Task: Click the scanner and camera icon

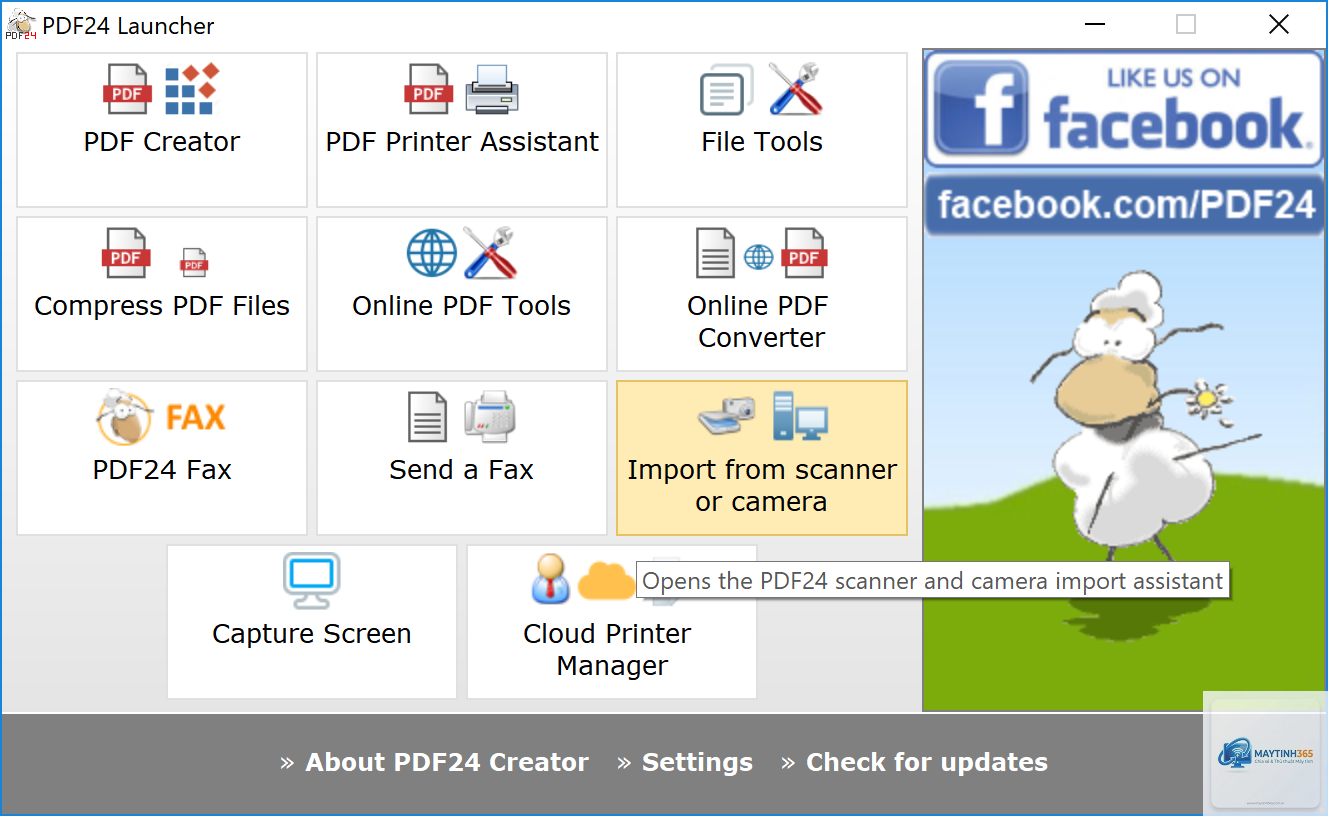Action: (x=727, y=417)
